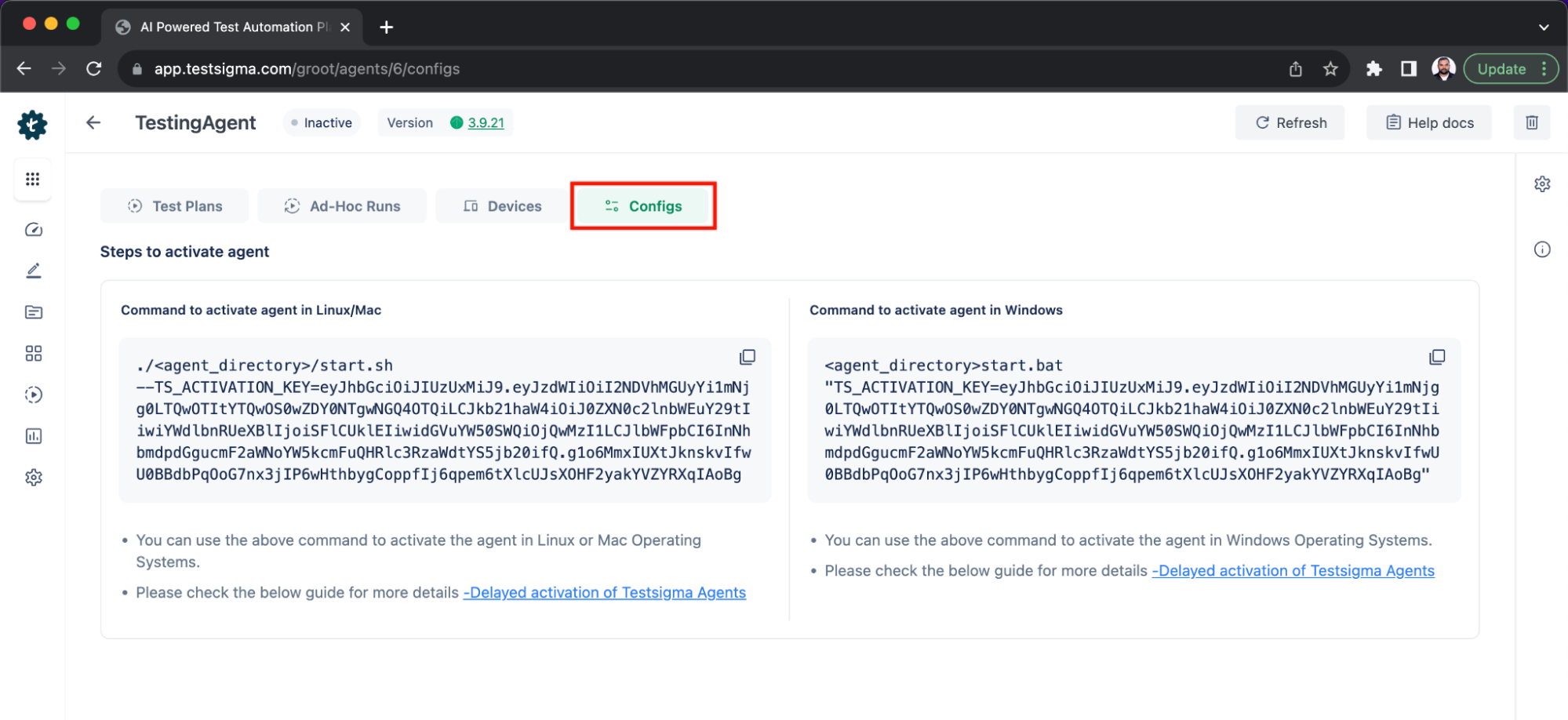This screenshot has height=720, width=1568.
Task: Open Help docs
Action: pyautogui.click(x=1429, y=122)
